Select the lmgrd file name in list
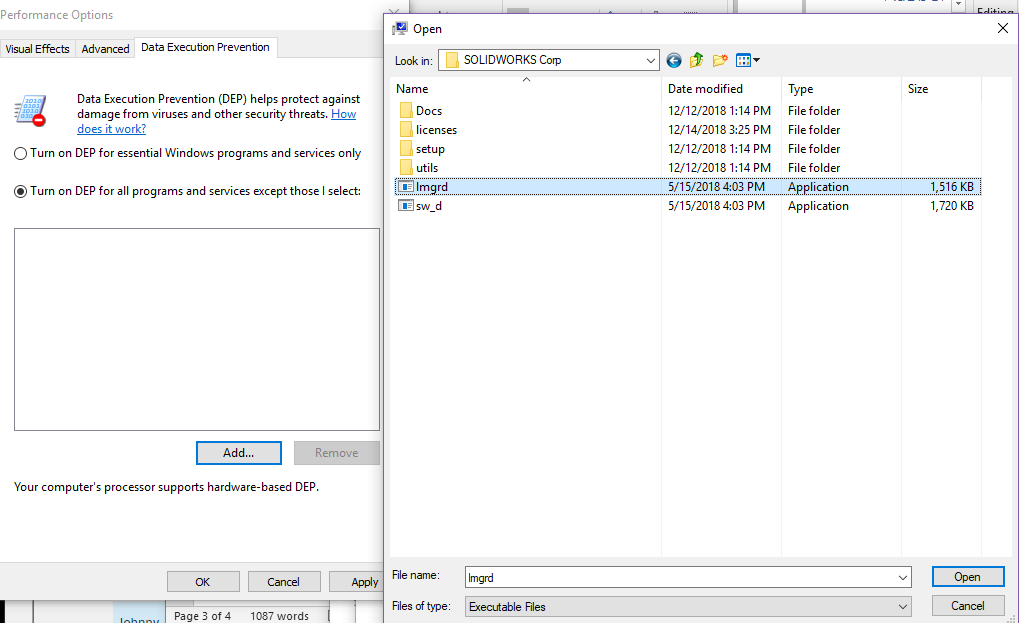 point(432,187)
